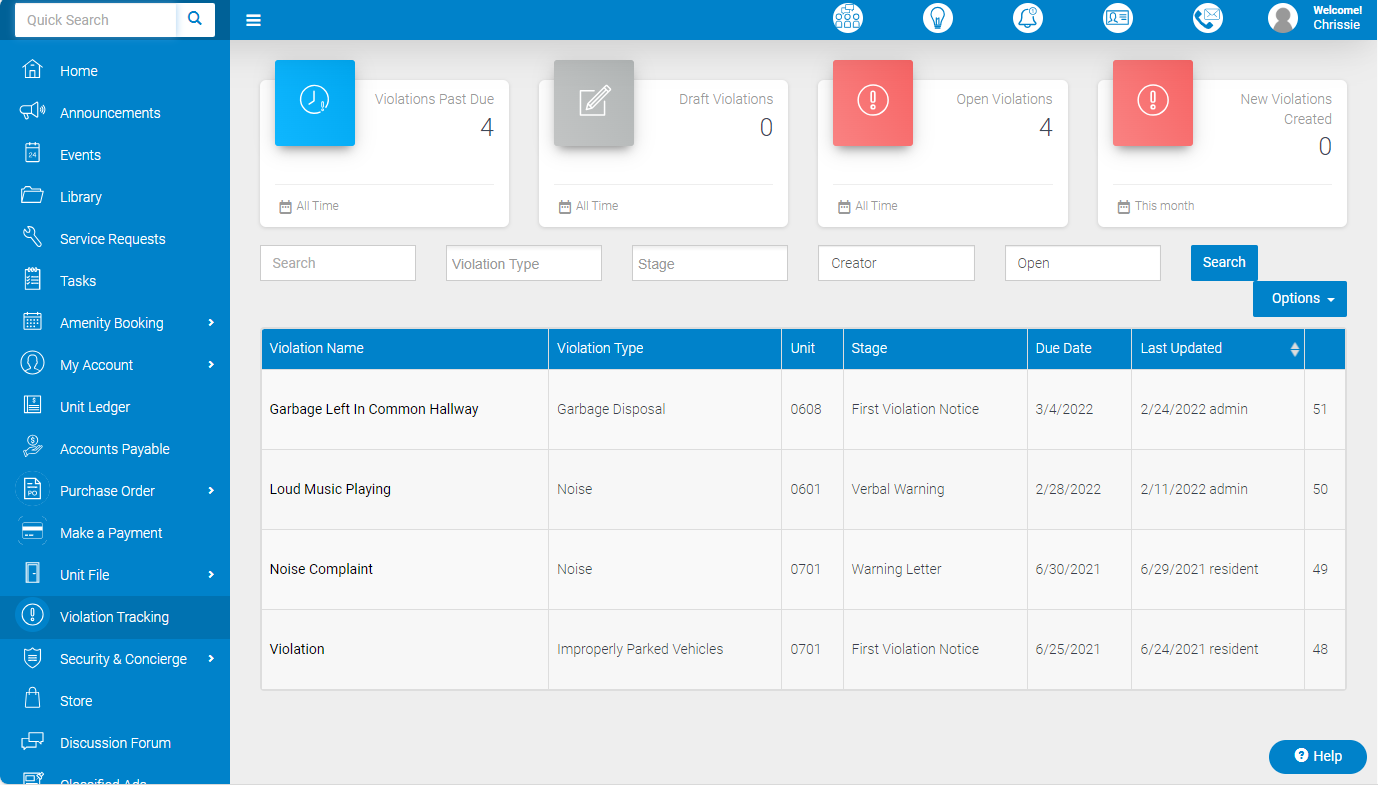The image size is (1378, 785).
Task: Open the Chrissie profile avatar
Action: click(x=1283, y=18)
